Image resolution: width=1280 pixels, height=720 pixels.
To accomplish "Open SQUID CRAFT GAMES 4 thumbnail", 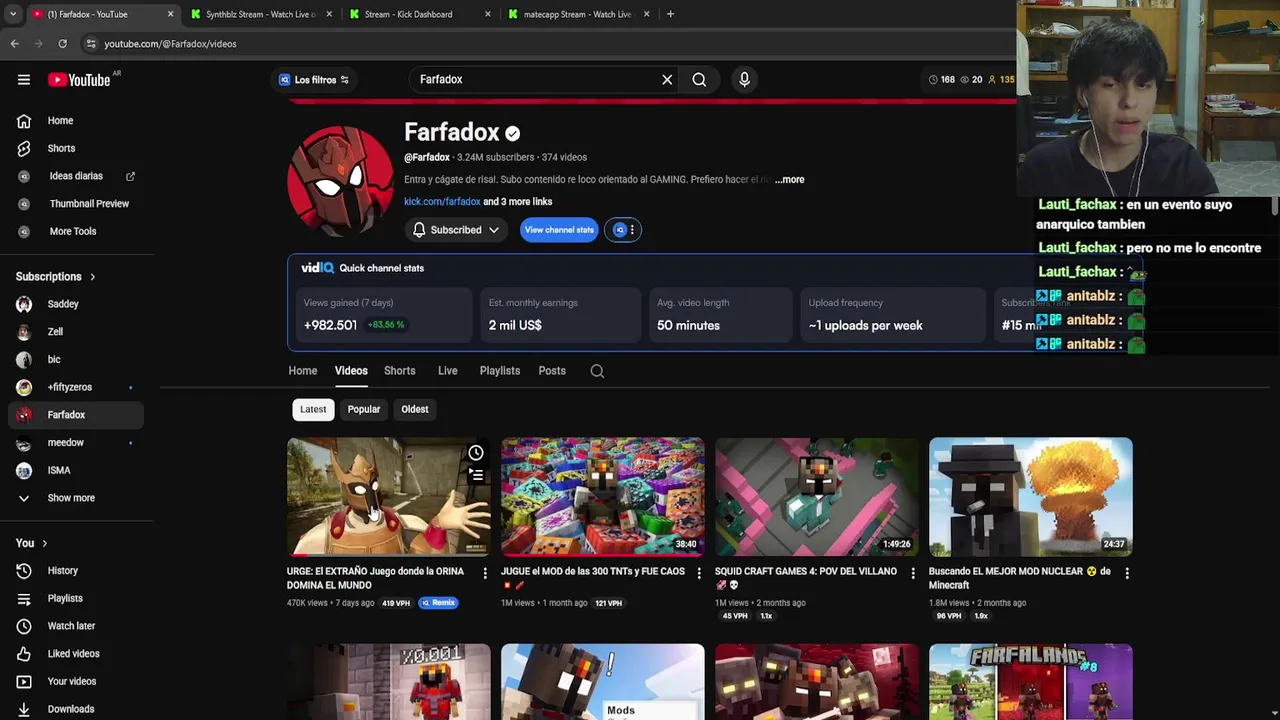I will (817, 496).
